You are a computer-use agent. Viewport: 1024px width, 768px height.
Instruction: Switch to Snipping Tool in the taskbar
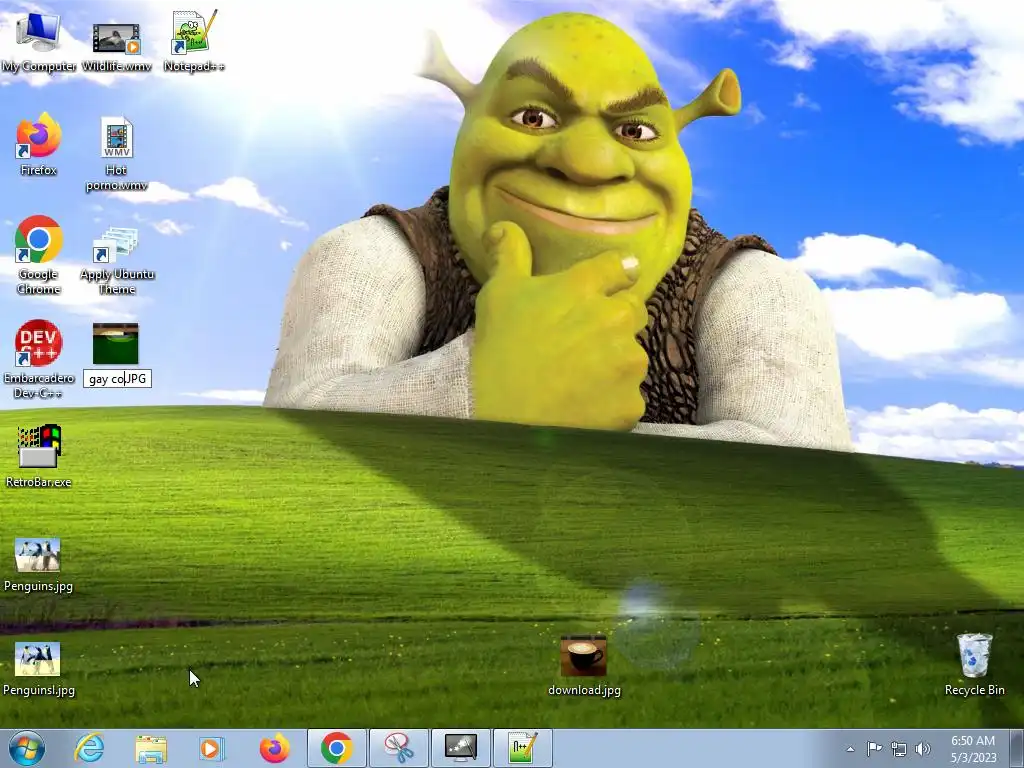click(x=399, y=748)
